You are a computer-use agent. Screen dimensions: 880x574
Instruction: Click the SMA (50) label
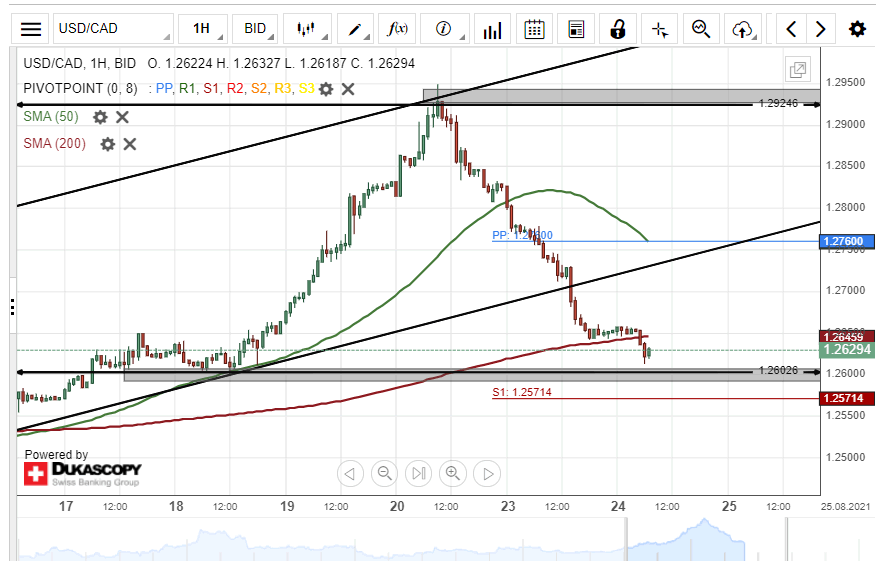tap(51, 117)
